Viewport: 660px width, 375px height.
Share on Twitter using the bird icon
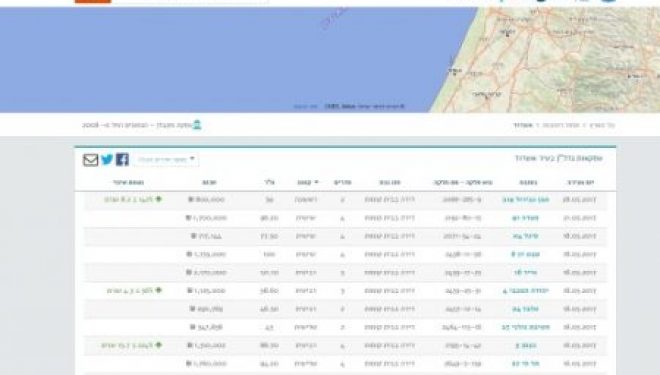(107, 160)
